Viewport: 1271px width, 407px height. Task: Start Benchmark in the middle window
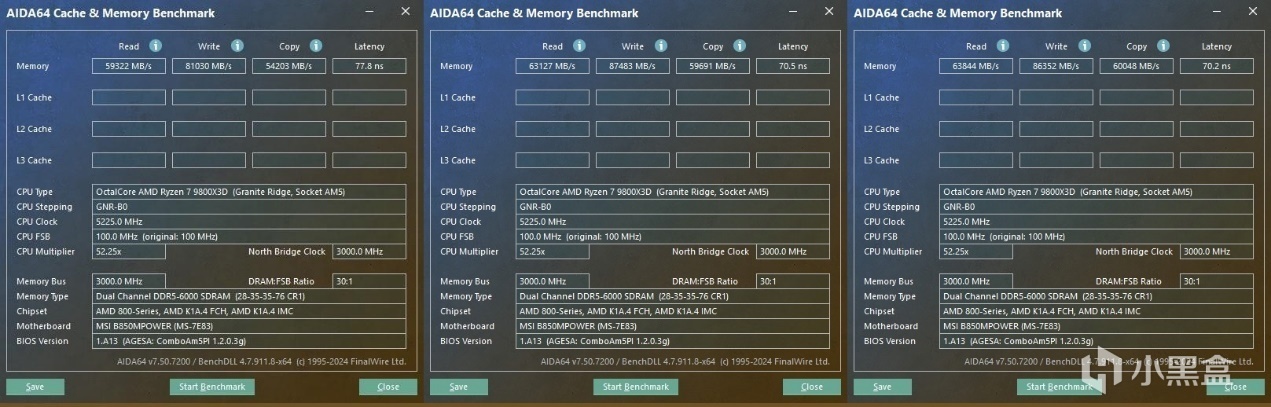pos(636,386)
